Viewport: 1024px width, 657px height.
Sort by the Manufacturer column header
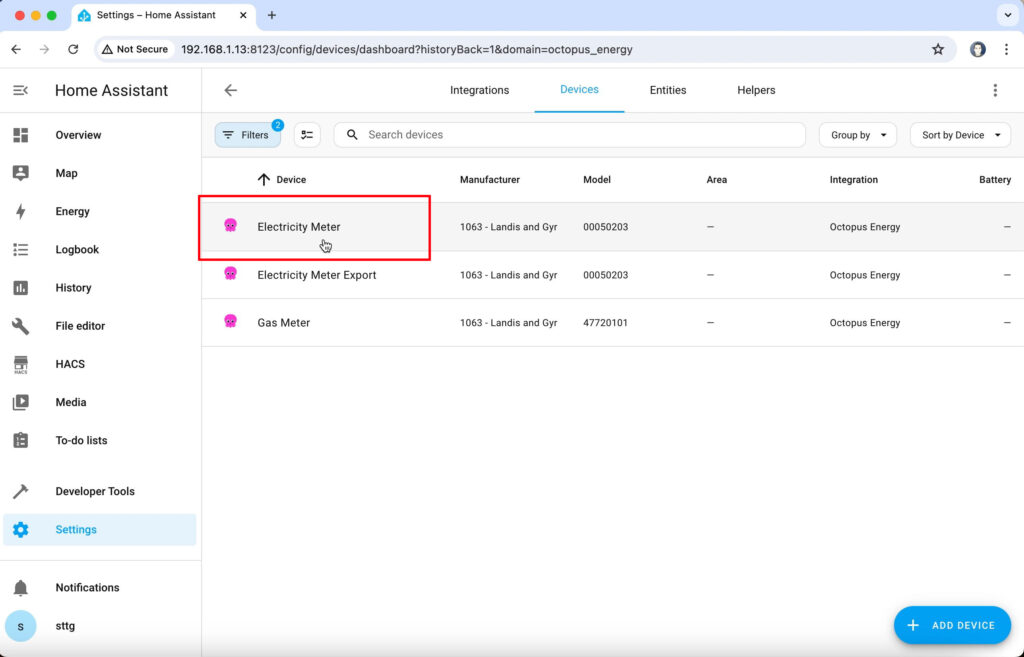pyautogui.click(x=490, y=180)
